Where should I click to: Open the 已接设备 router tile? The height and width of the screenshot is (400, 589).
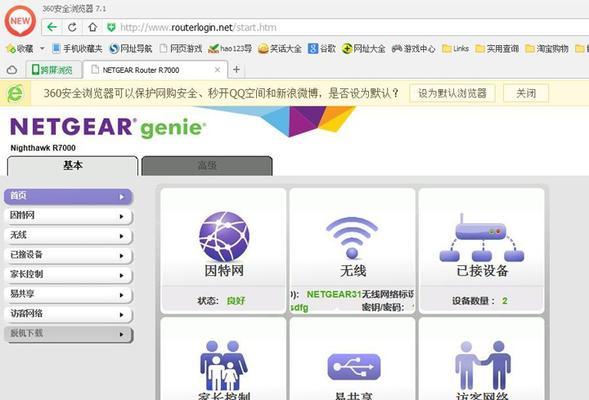(482, 251)
